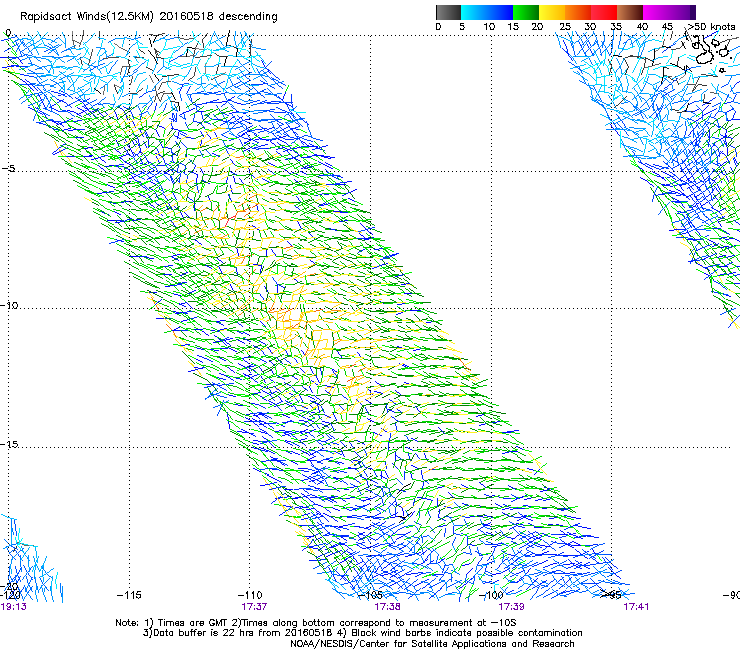Click the brown 35-40 knots color swatch
740x650 pixels.
tap(630, 12)
